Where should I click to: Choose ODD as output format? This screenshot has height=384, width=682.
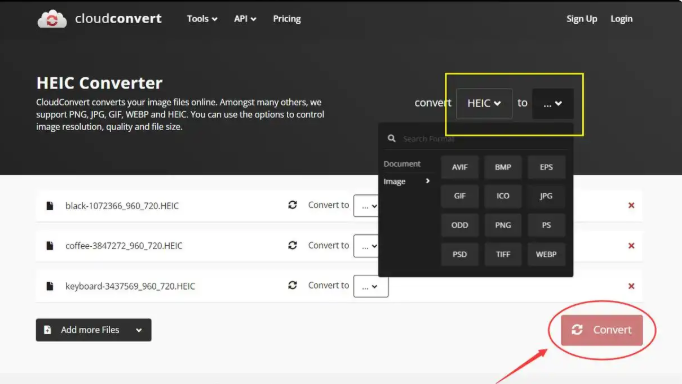(x=460, y=225)
